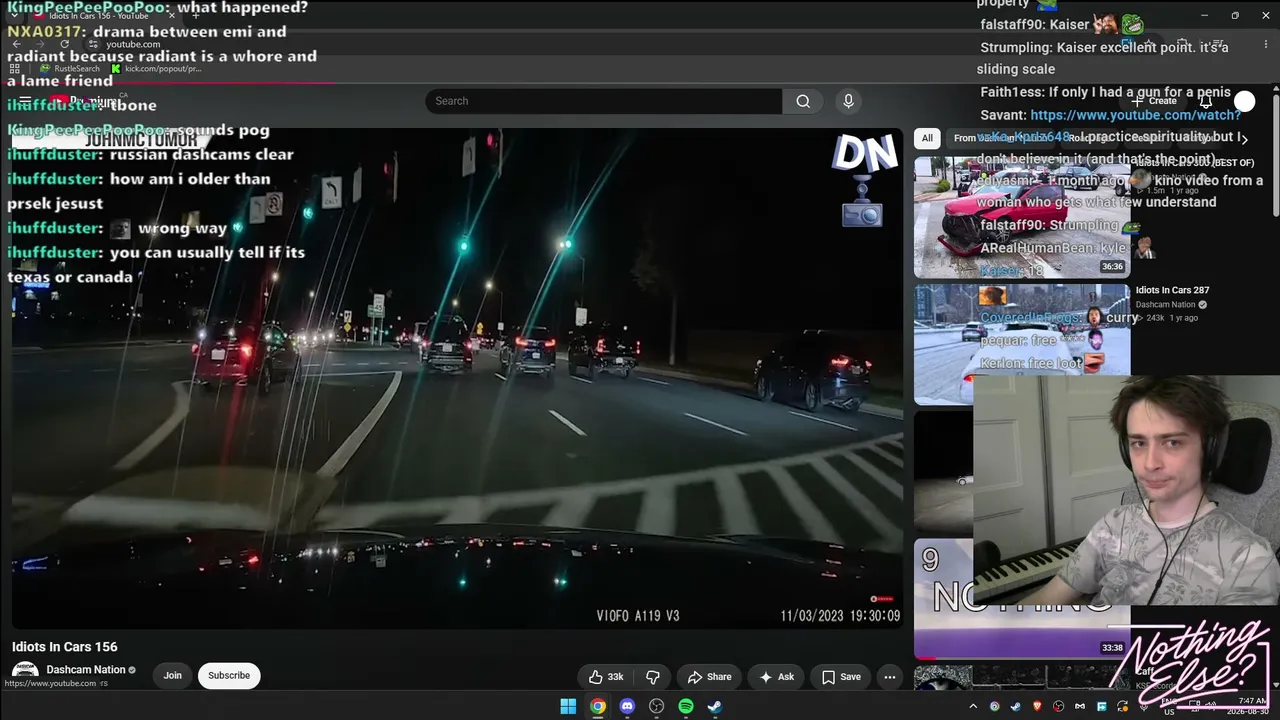Subscribe to Dashcam Nation
The height and width of the screenshot is (720, 1280).
click(x=229, y=676)
